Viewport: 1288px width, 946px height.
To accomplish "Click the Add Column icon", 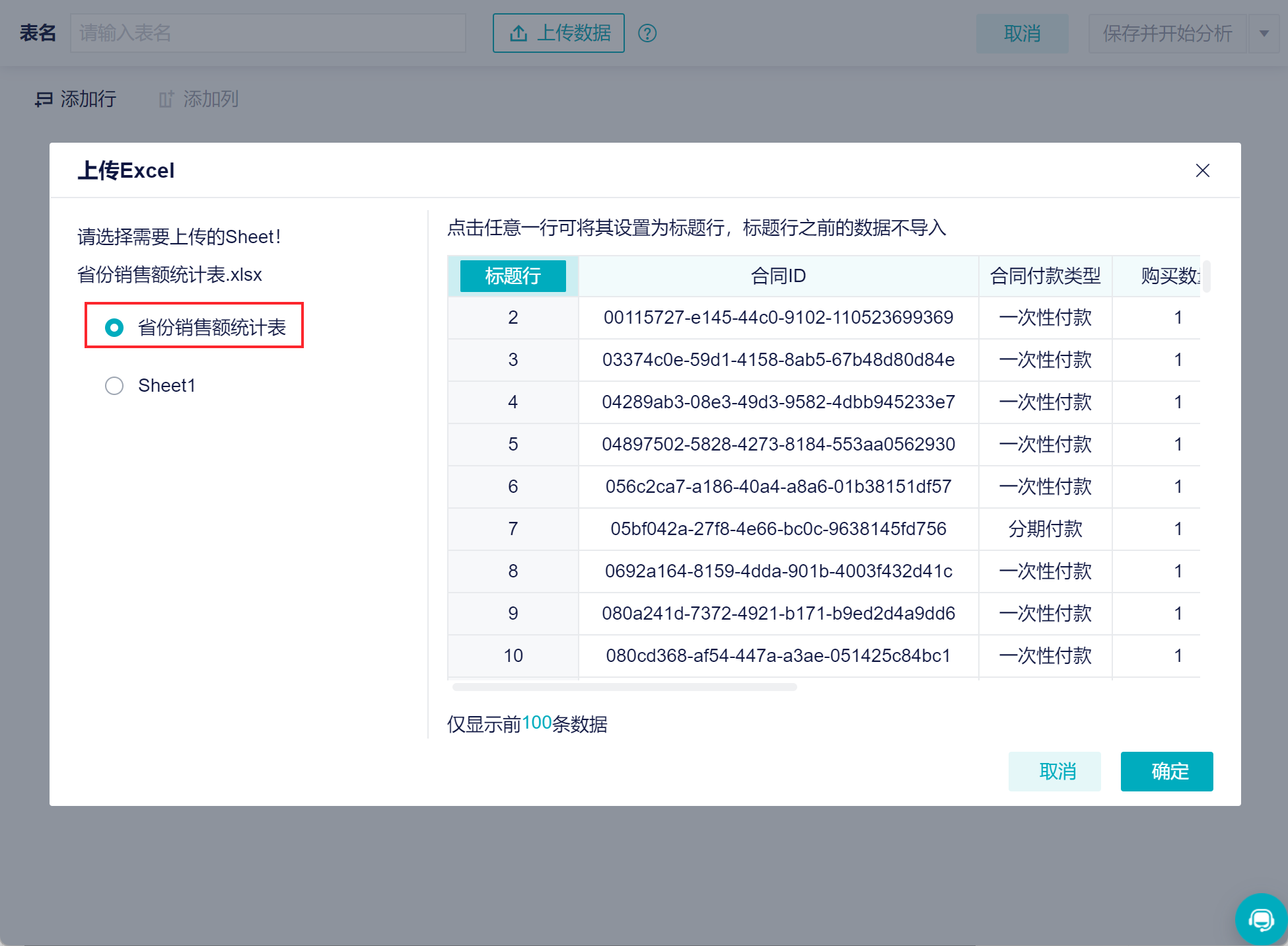I will click(x=166, y=100).
